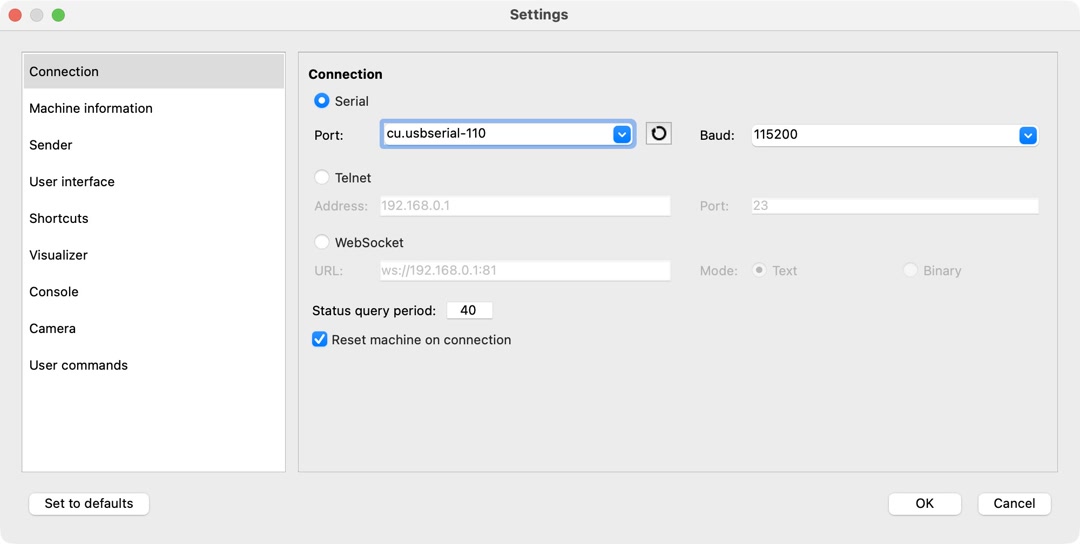Click the Set to defaults button
Screen dimensions: 1080x544
coord(89,503)
